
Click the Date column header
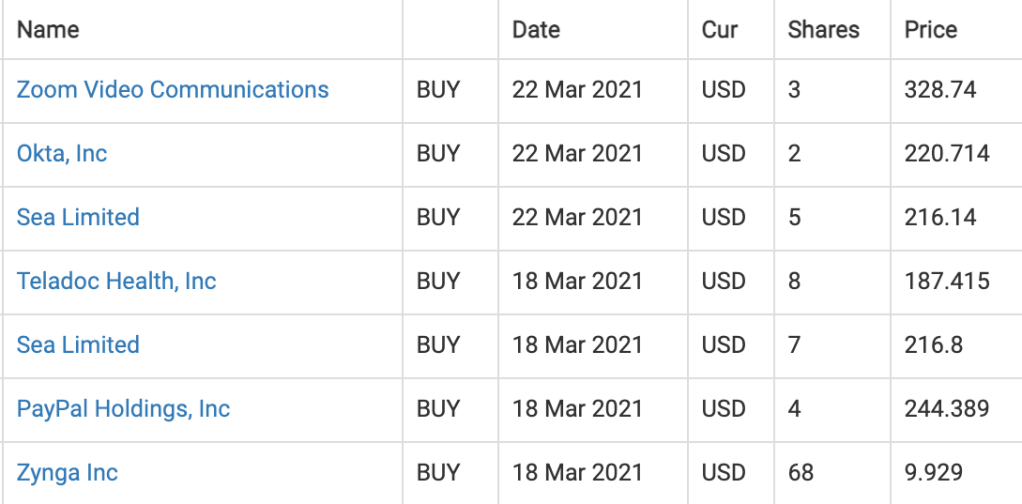pyautogui.click(x=536, y=30)
